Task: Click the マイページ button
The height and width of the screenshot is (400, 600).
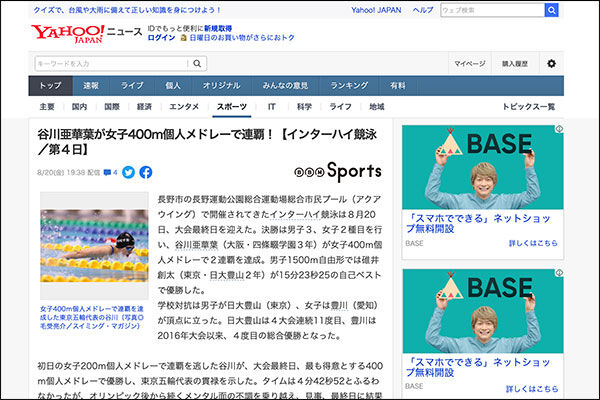Action: pos(470,64)
